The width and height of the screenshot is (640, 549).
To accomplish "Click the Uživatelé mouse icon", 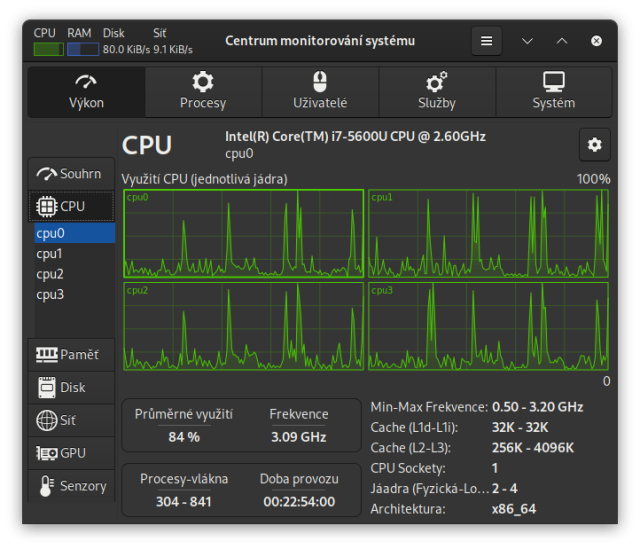I will (320, 82).
